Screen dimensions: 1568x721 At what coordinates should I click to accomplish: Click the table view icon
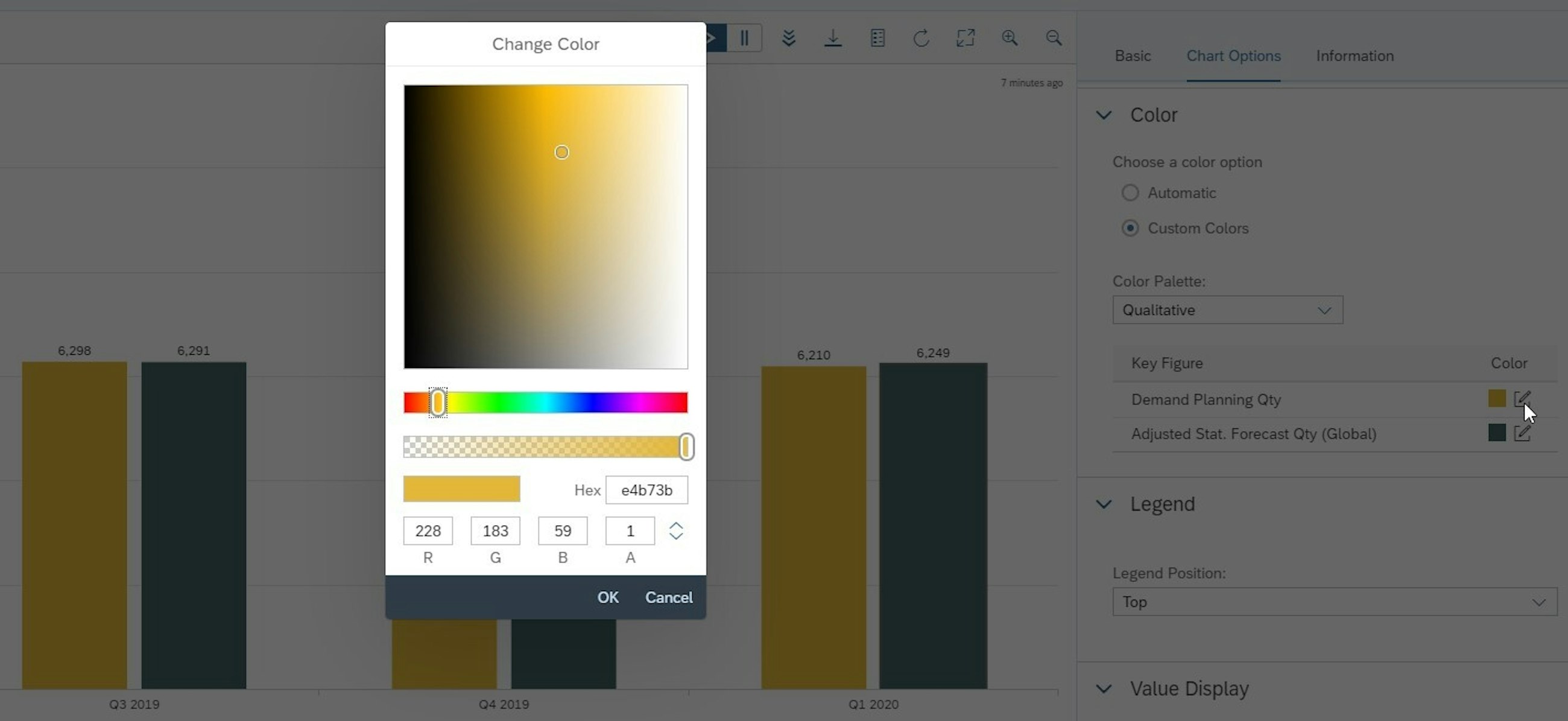pyautogui.click(x=877, y=38)
